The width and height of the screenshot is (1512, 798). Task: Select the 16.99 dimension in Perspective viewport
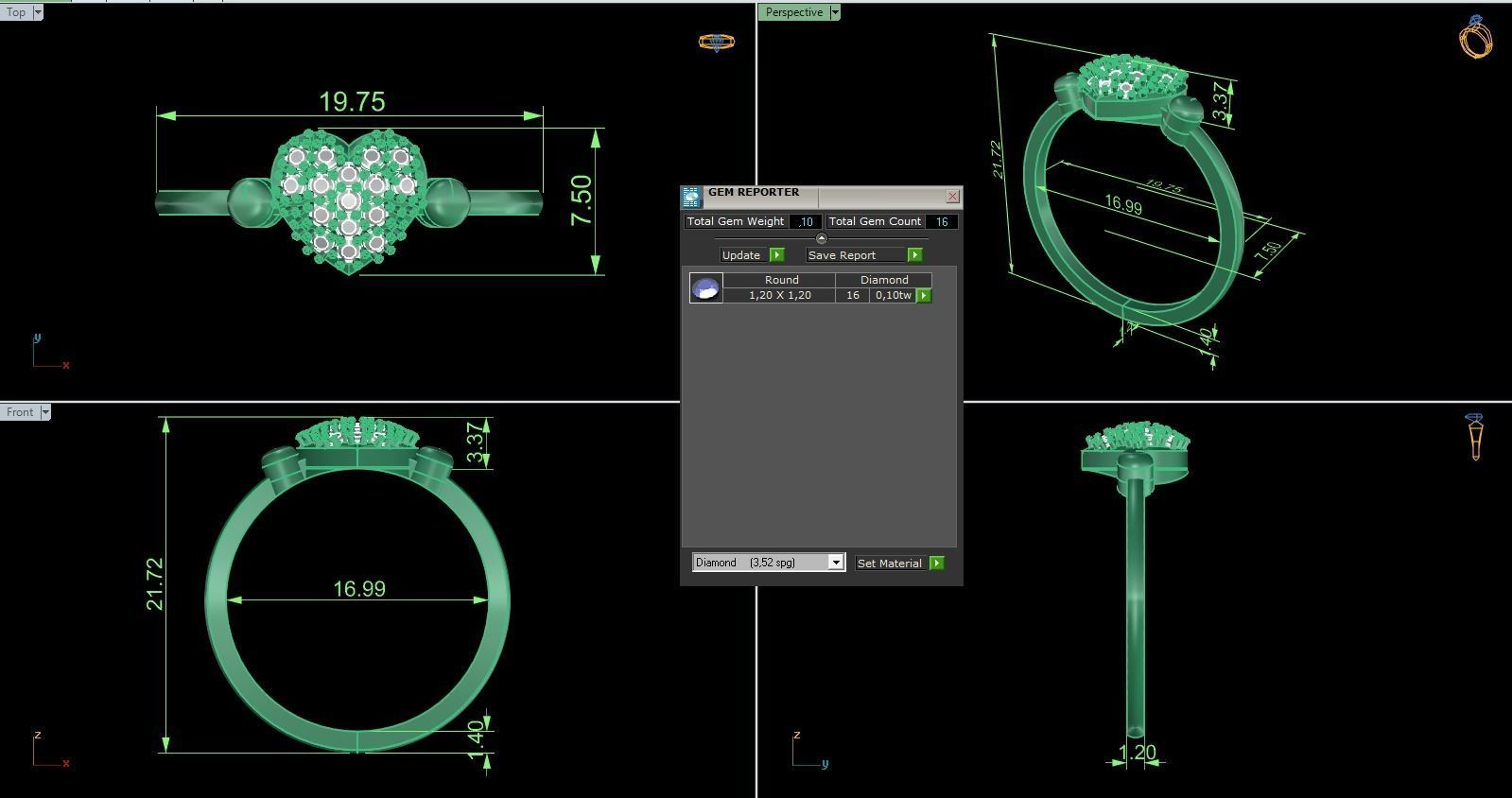[x=1123, y=204]
